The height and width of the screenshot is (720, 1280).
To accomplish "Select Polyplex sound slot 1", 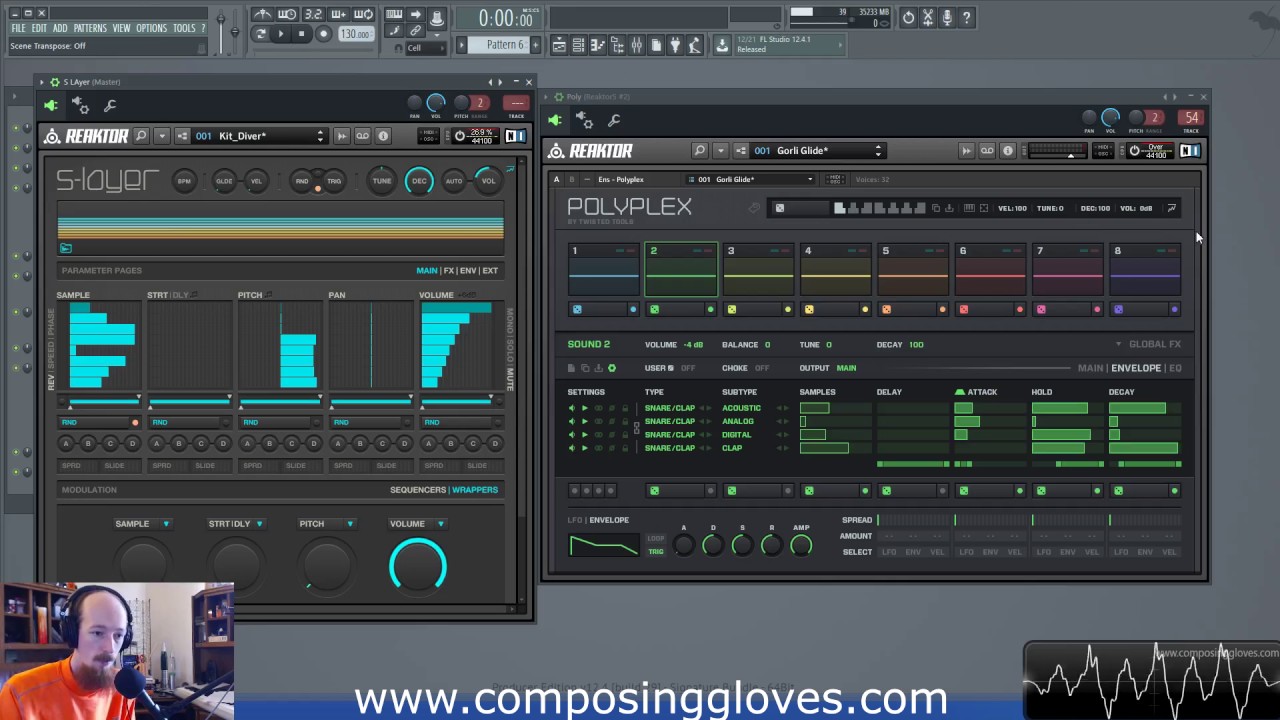I will point(604,269).
